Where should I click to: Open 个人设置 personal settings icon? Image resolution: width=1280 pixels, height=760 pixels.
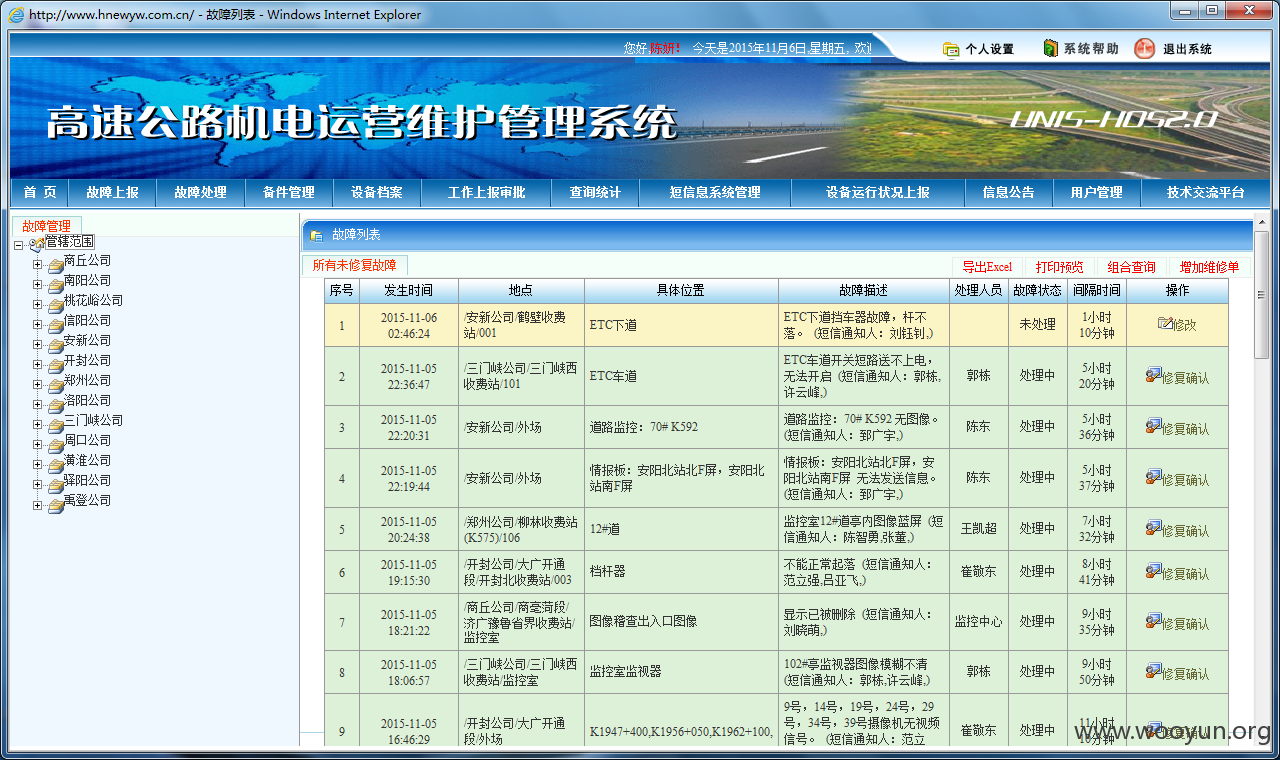tap(951, 49)
